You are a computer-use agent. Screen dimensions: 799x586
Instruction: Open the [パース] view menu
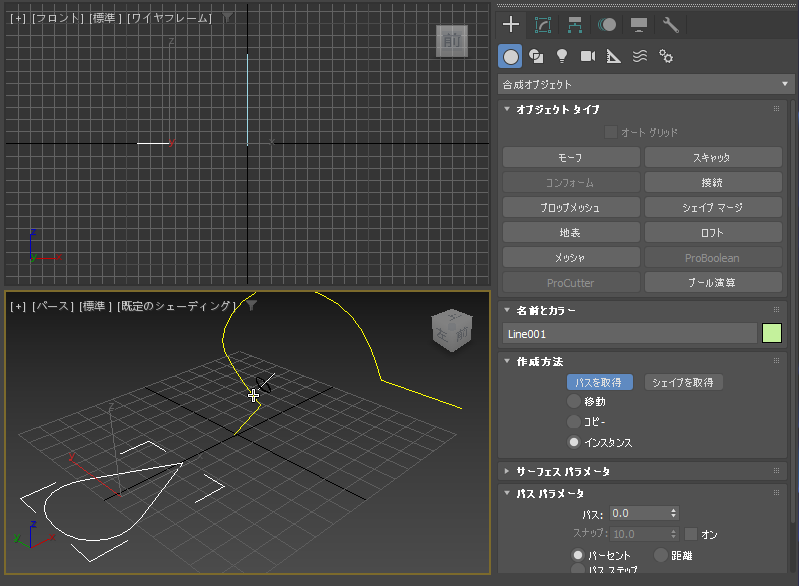click(x=52, y=306)
